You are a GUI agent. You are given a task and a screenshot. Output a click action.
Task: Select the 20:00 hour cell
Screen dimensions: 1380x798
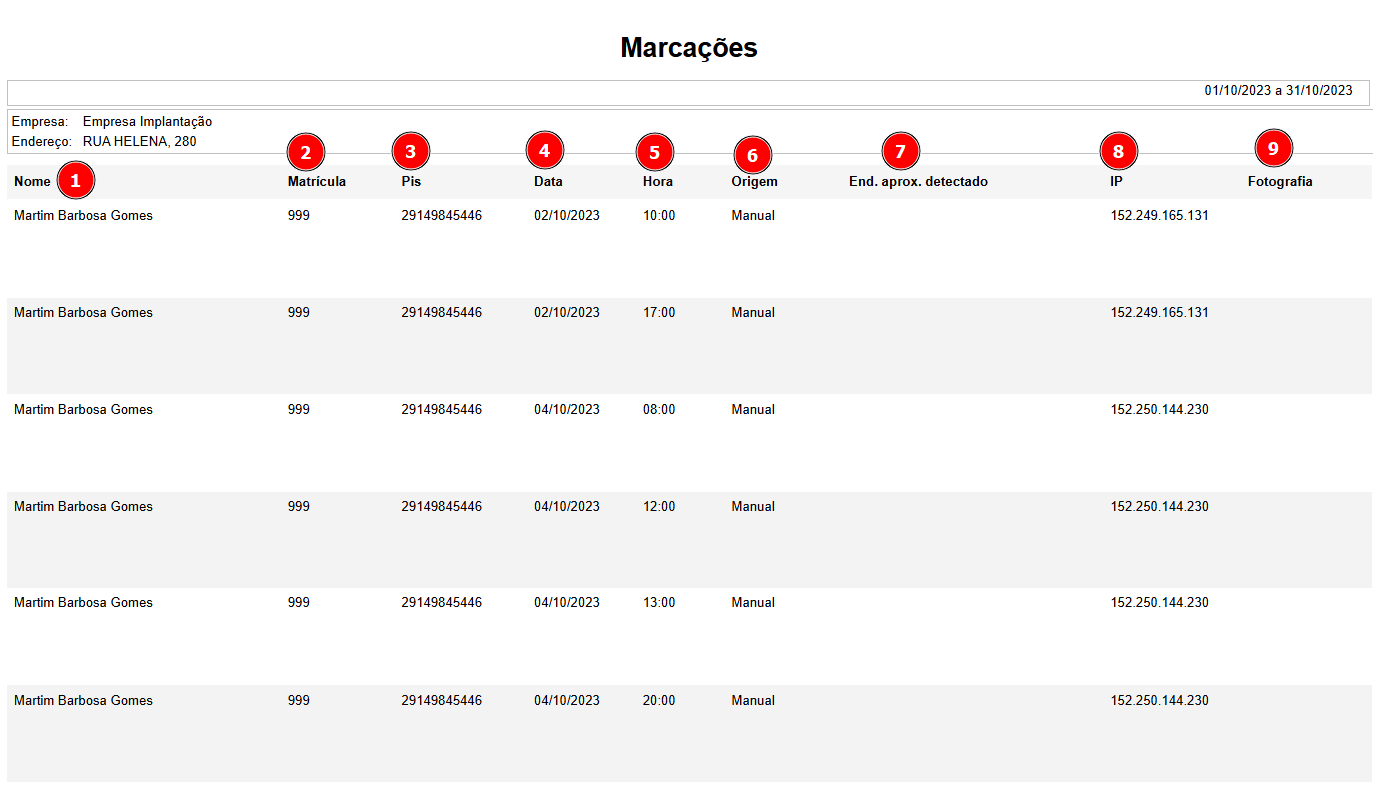tap(659, 701)
